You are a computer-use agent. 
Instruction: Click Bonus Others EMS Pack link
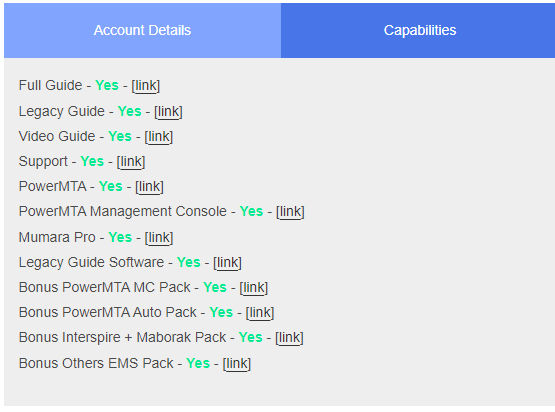(x=237, y=364)
